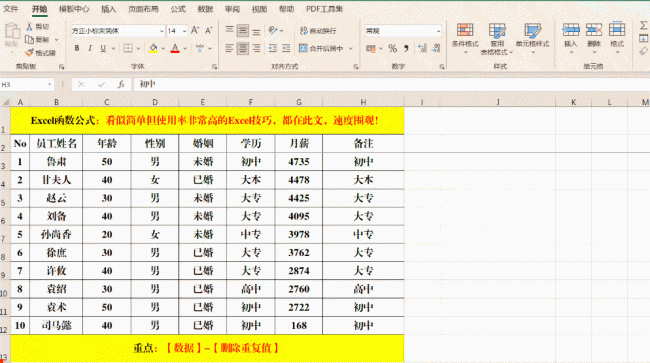
Task: Click the Increase Indent icon
Action: tap(286, 48)
